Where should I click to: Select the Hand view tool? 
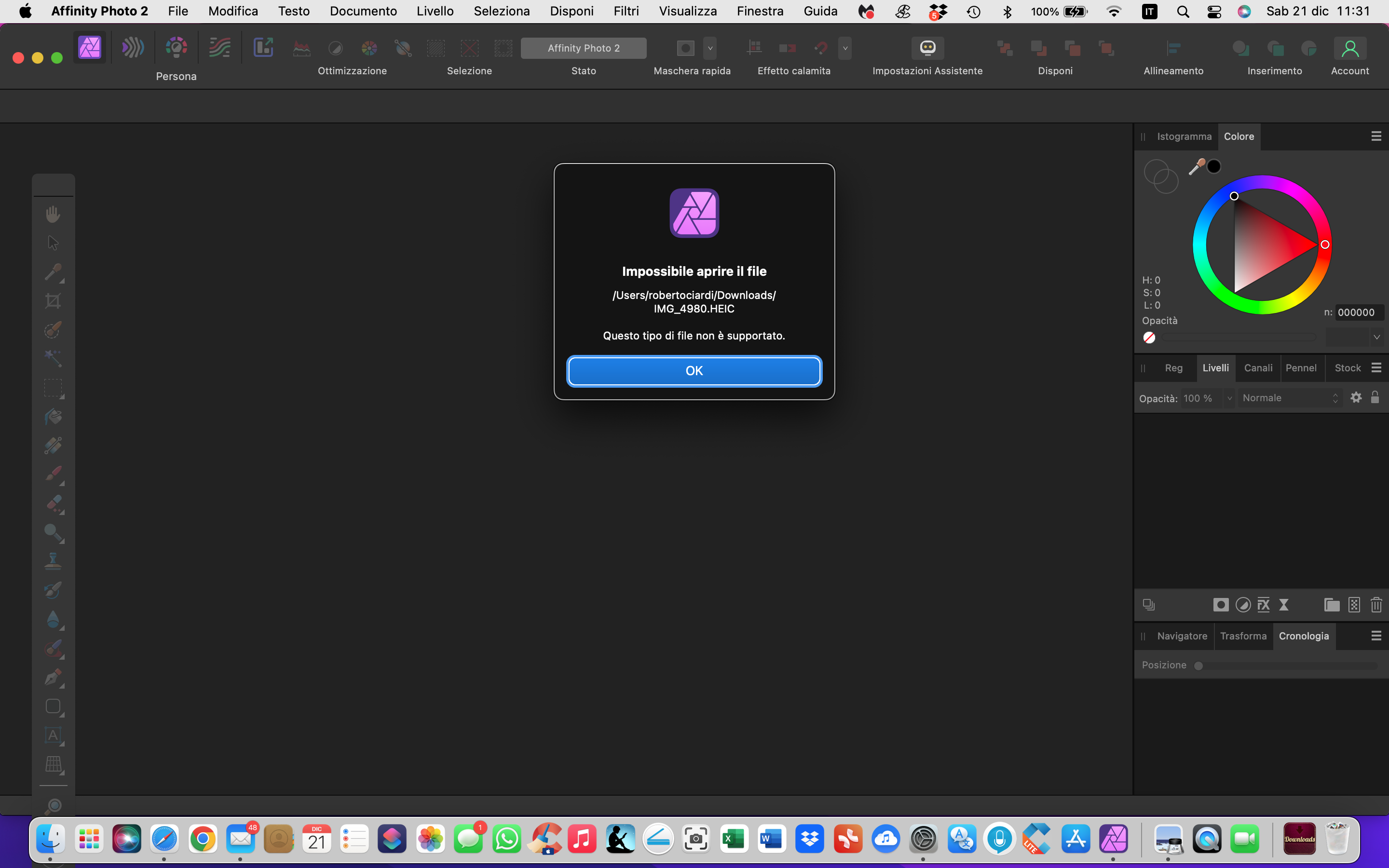pos(53,214)
